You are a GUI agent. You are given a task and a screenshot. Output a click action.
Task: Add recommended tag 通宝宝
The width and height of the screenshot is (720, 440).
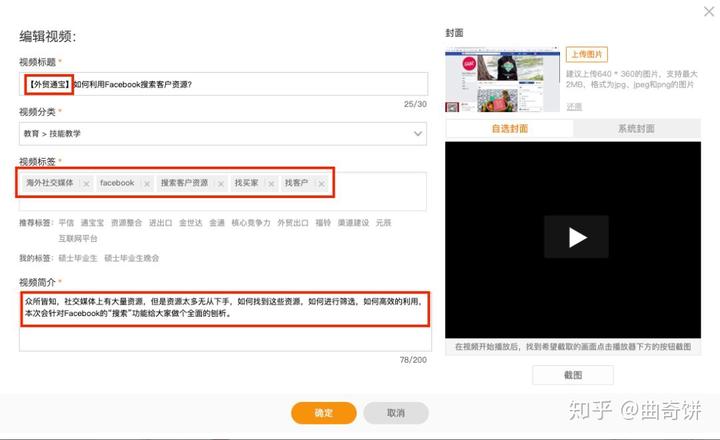[x=92, y=223]
